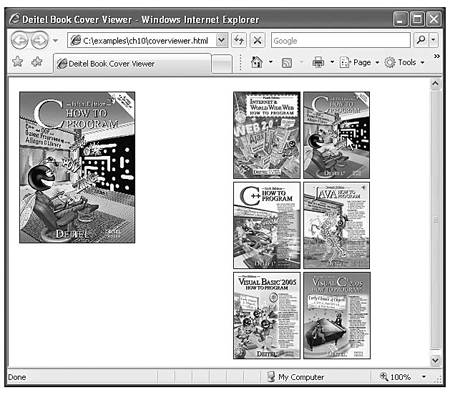This screenshot has width=450, height=395.
Task: Select the small C How to Program thumbnail
Action: [x=336, y=135]
